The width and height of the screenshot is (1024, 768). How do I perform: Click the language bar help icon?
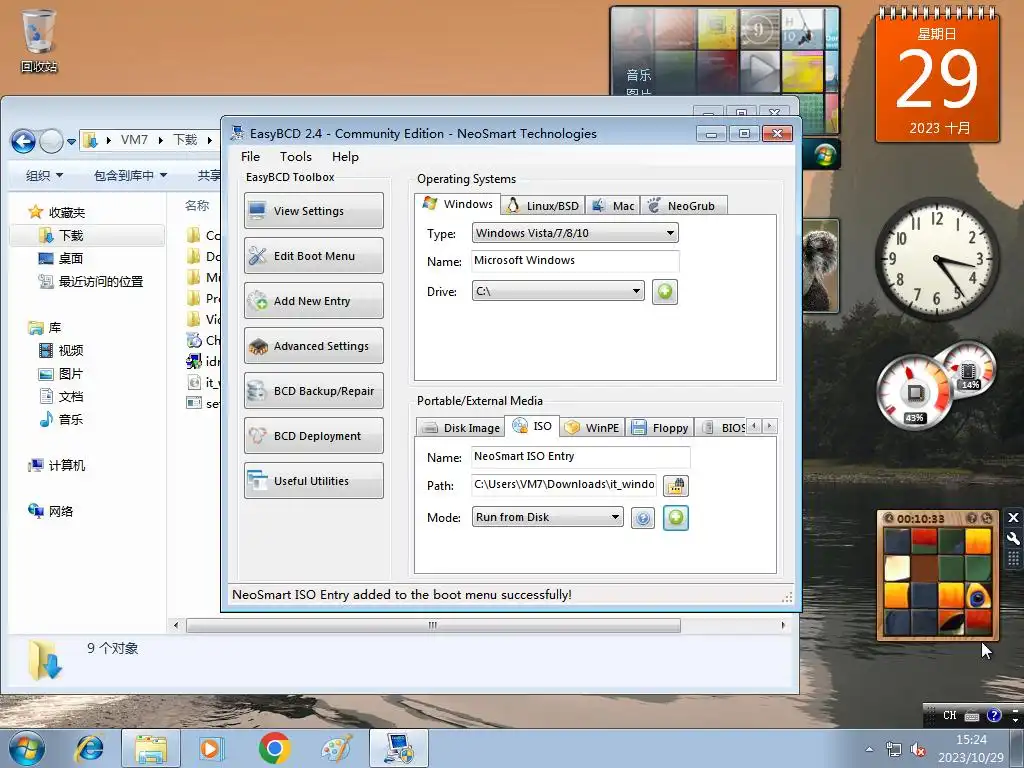coord(994,715)
